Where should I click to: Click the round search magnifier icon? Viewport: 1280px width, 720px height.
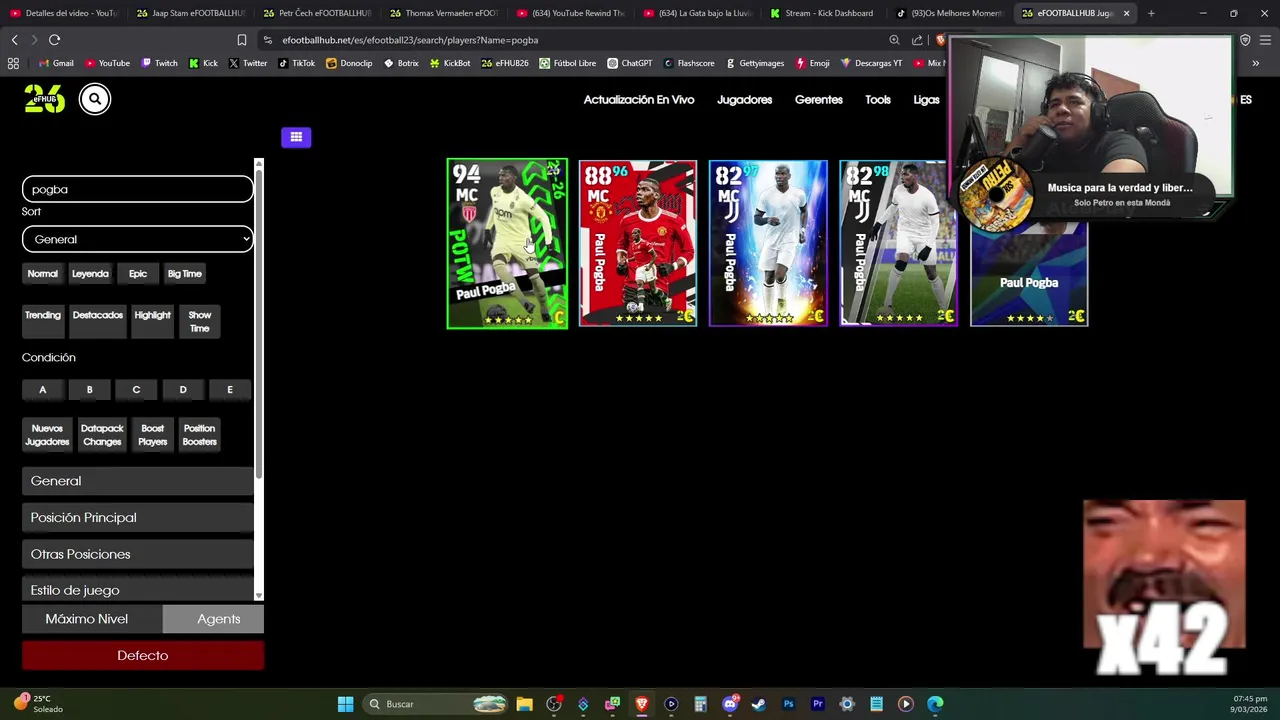(95, 98)
